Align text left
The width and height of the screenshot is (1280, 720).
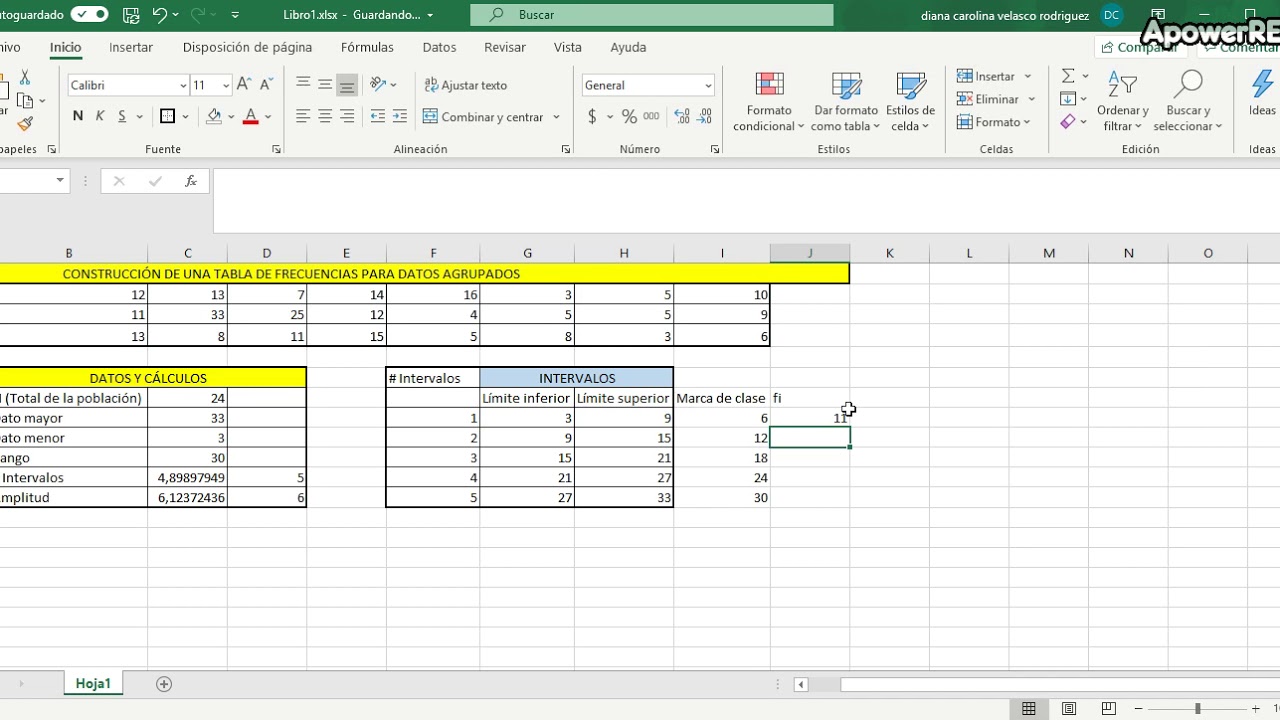click(303, 117)
